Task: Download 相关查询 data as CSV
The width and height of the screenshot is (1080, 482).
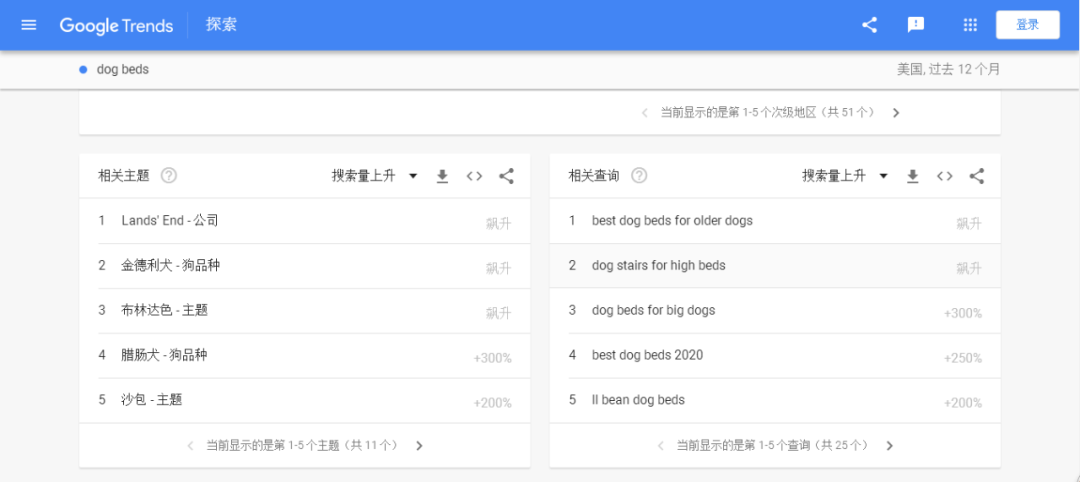Action: (x=913, y=177)
